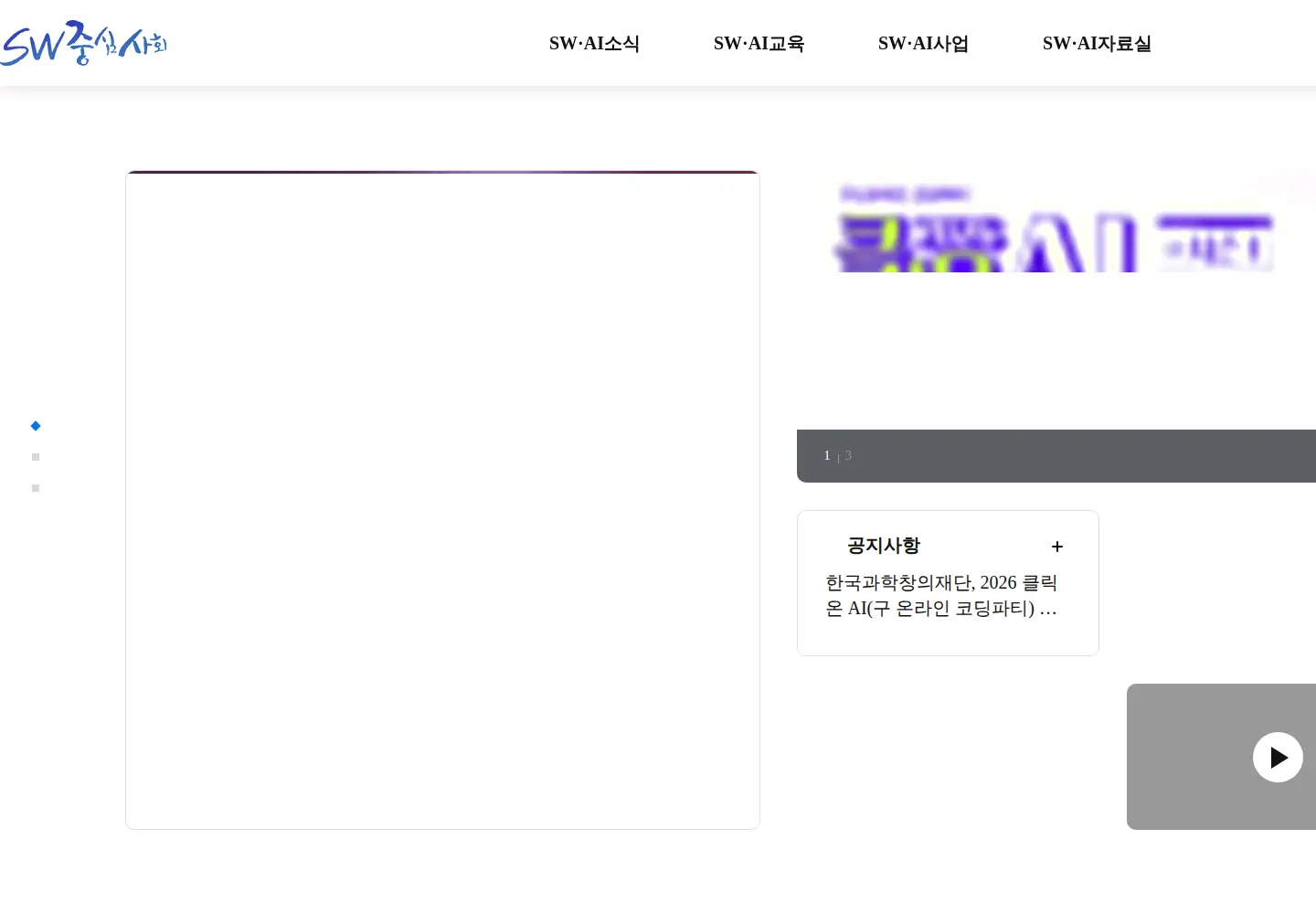The width and height of the screenshot is (1316, 914).
Task: Open the SW·AI자료실 menu
Action: 1097,44
